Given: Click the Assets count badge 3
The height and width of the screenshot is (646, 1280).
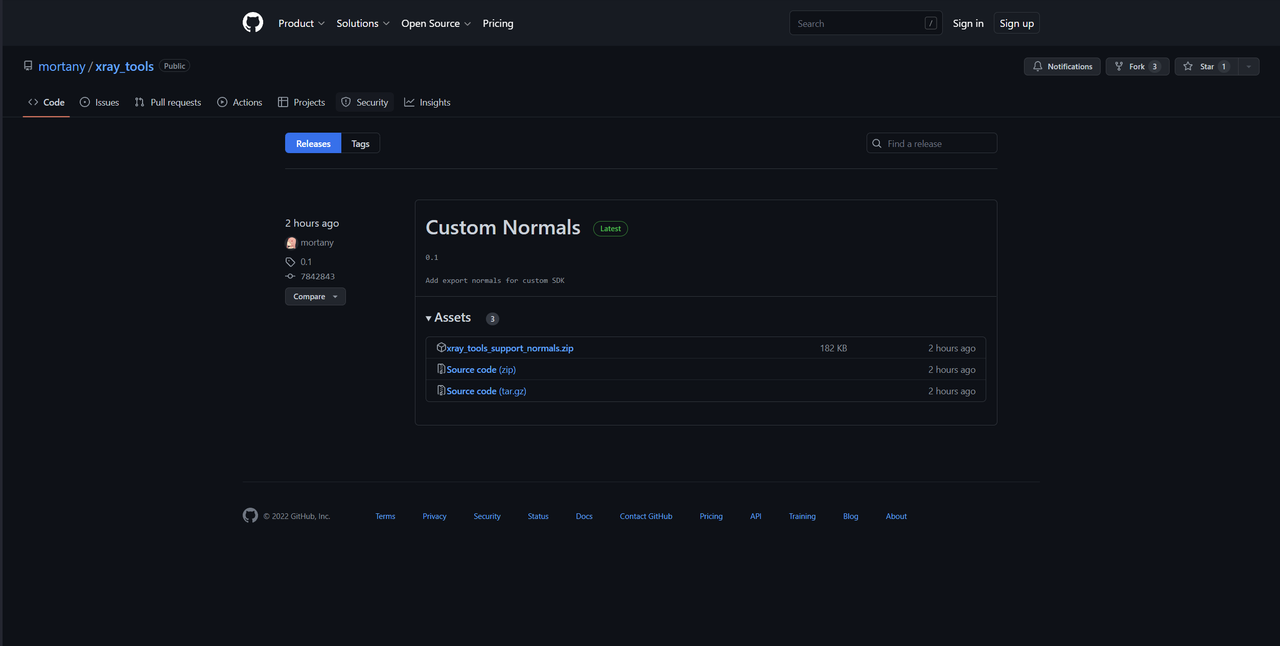Looking at the screenshot, I should [x=492, y=318].
